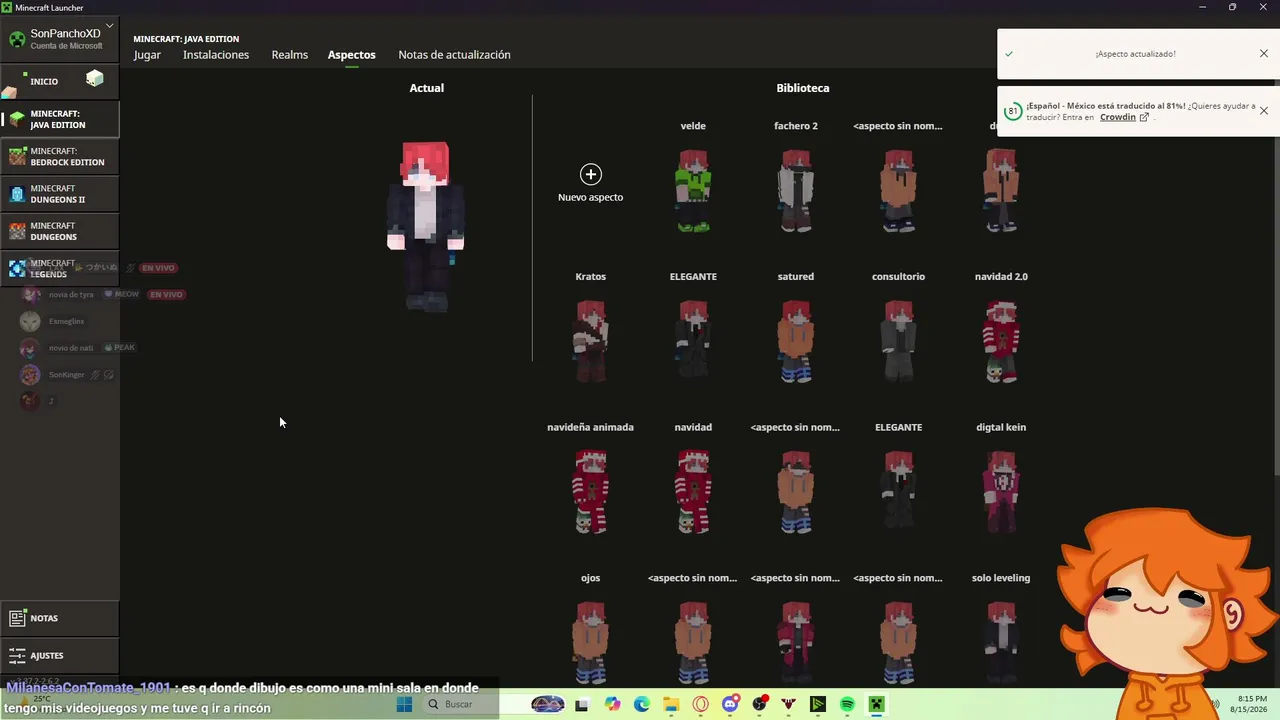The width and height of the screenshot is (1280, 720).
Task: Click the Minecraft Launcher taskbar icon
Action: (877, 704)
